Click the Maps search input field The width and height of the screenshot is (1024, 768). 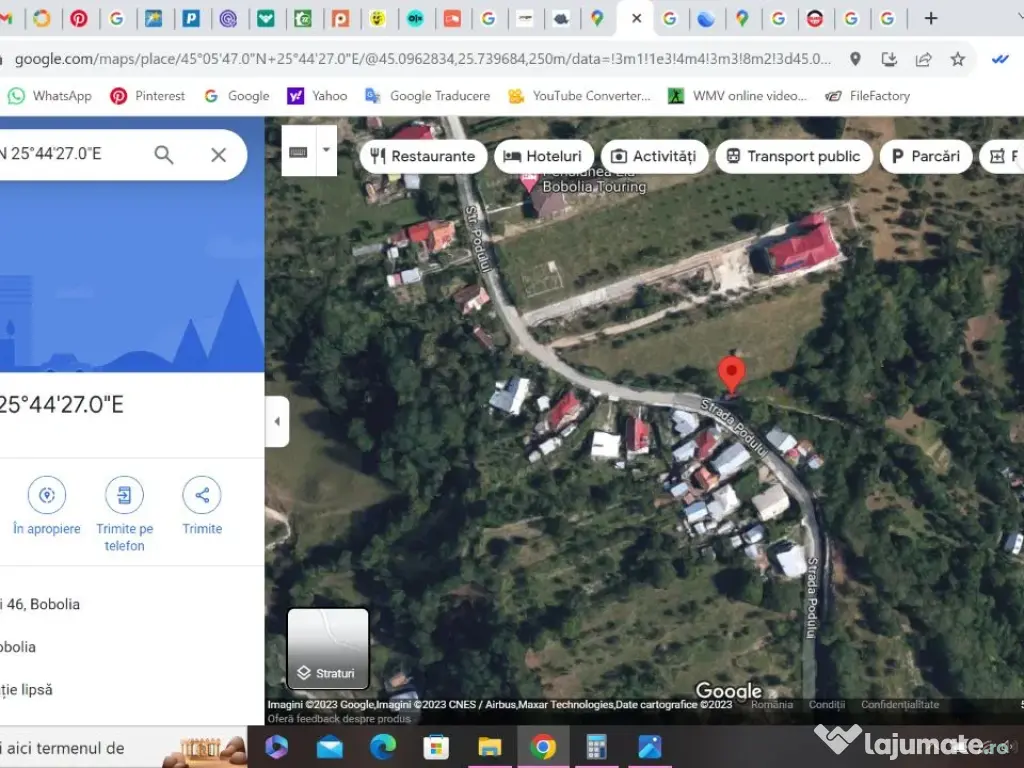coord(70,155)
